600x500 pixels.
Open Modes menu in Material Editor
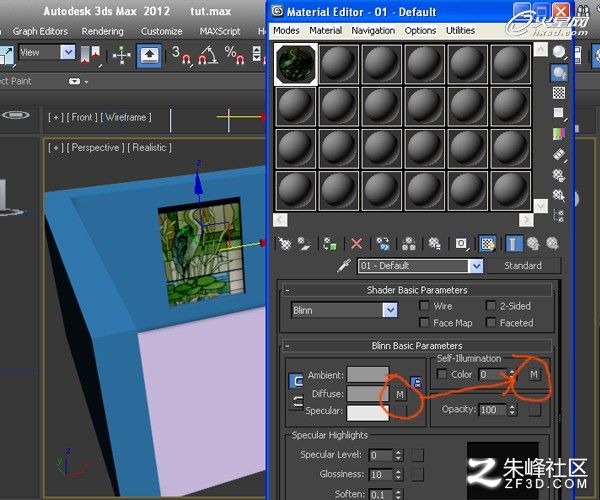tap(286, 30)
